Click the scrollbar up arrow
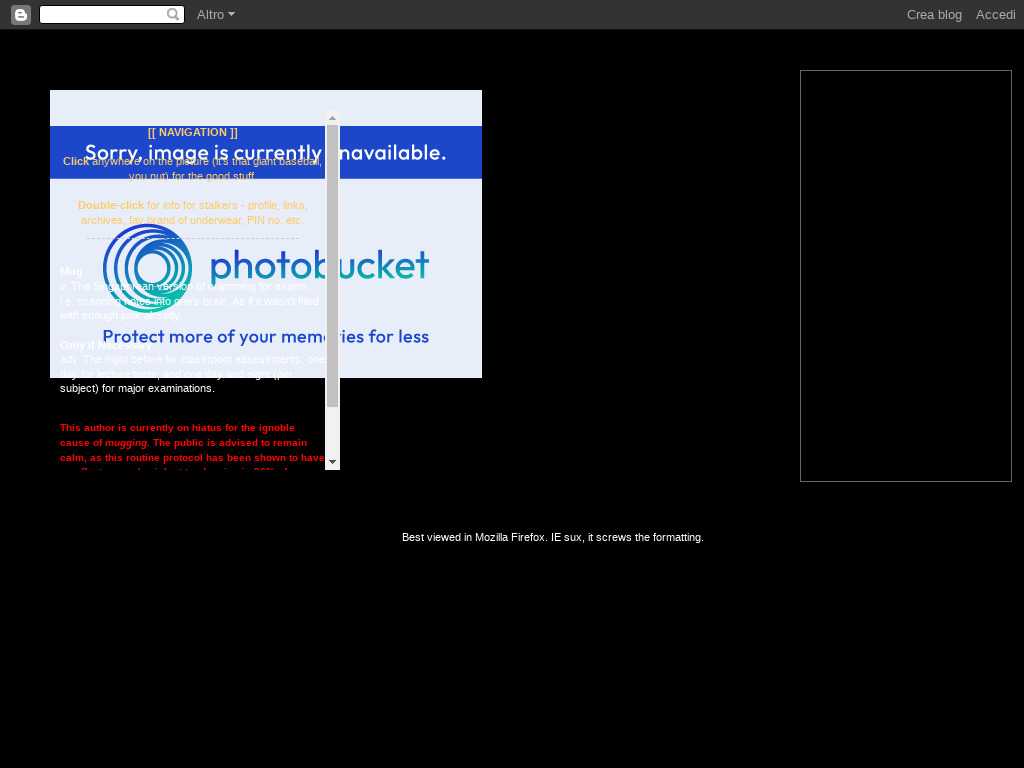The width and height of the screenshot is (1024, 768). coord(333,118)
